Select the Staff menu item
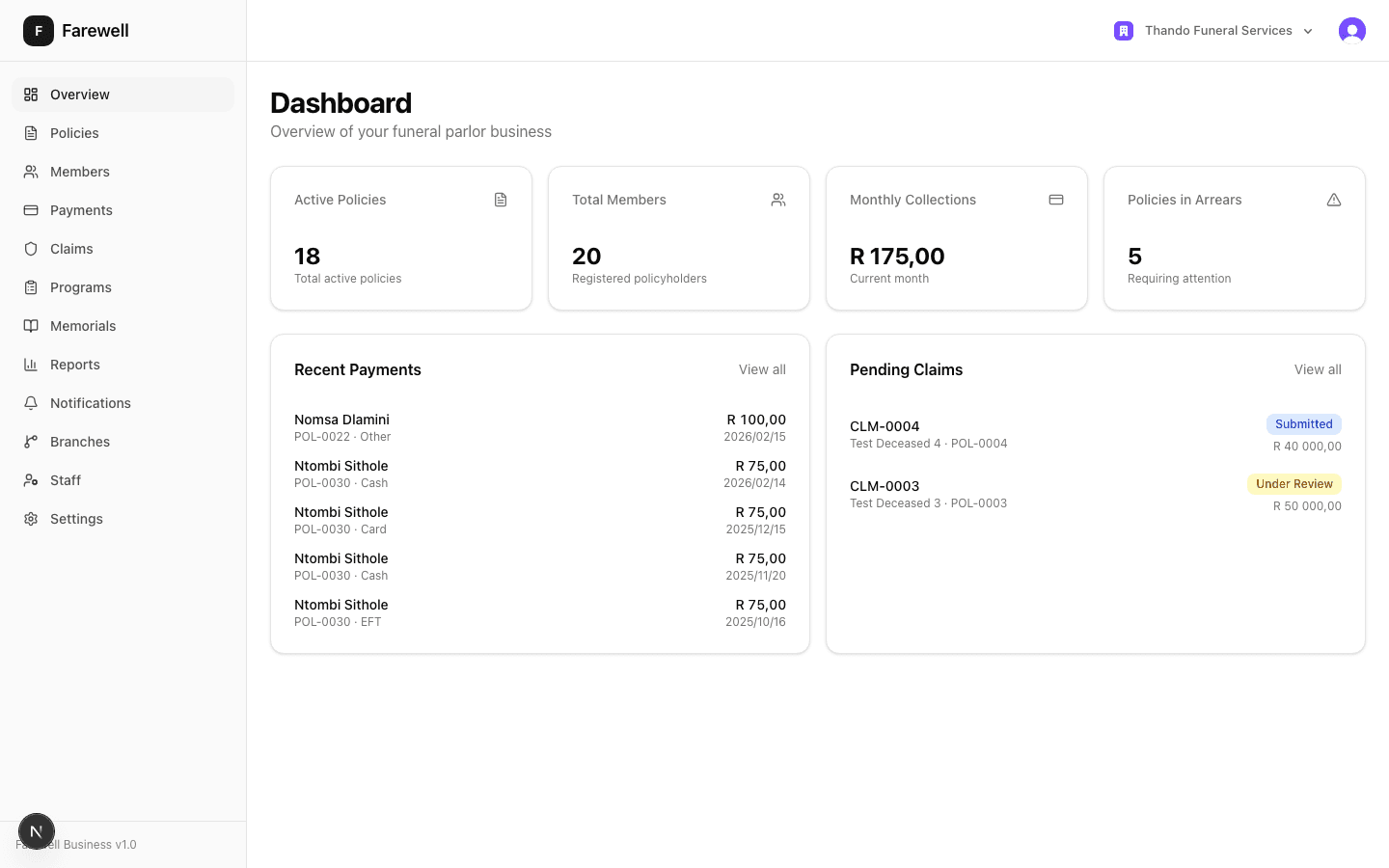The image size is (1389, 868). coord(65,479)
